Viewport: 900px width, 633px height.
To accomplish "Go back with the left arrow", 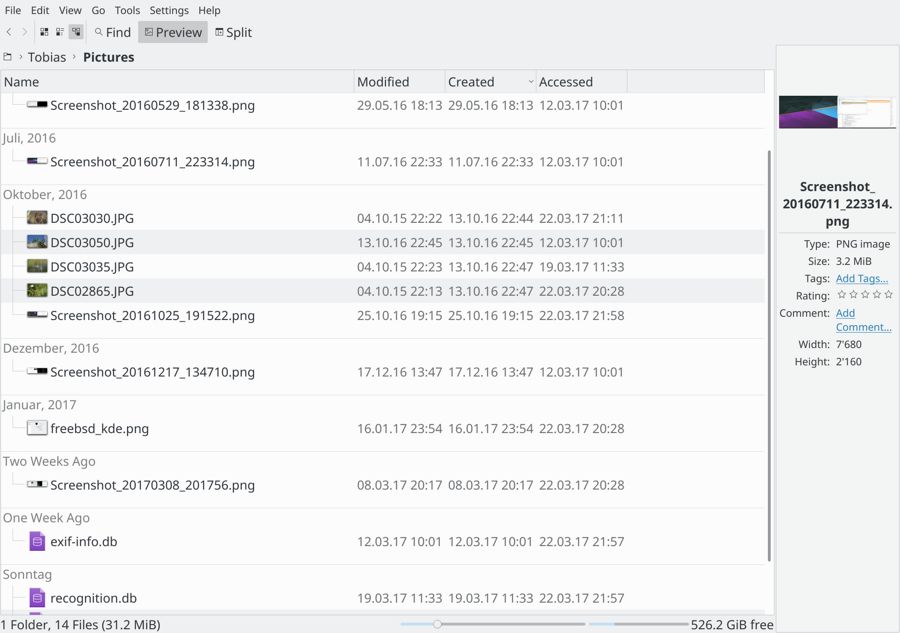I will point(9,32).
